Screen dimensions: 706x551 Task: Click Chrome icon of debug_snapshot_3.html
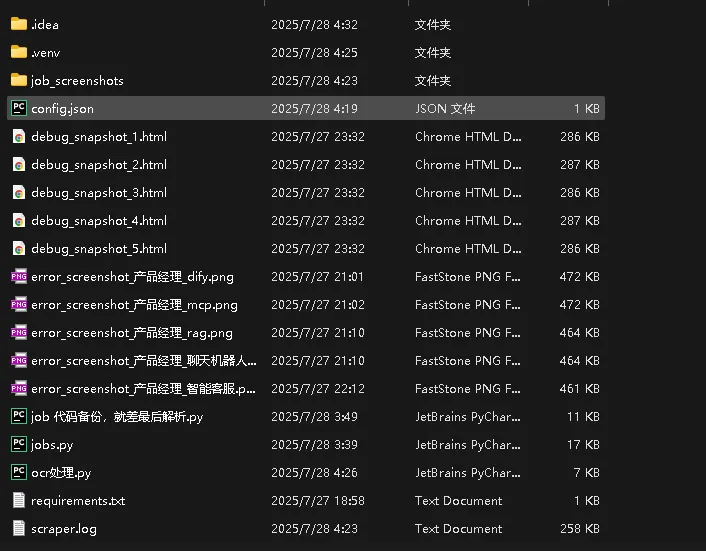19,192
